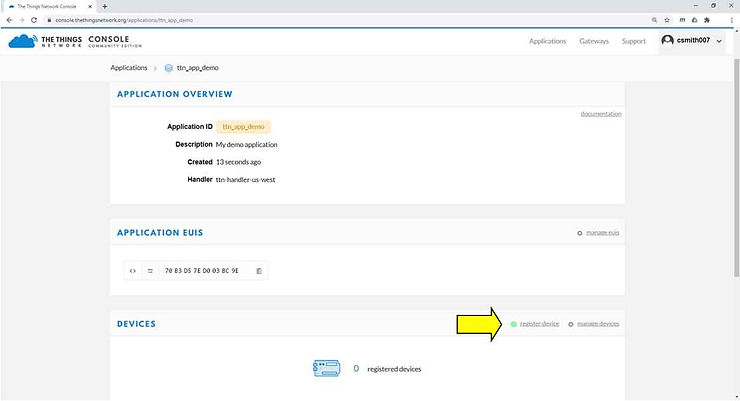Image resolution: width=740 pixels, height=401 pixels.
Task: Open the documentation link
Action: click(600, 114)
